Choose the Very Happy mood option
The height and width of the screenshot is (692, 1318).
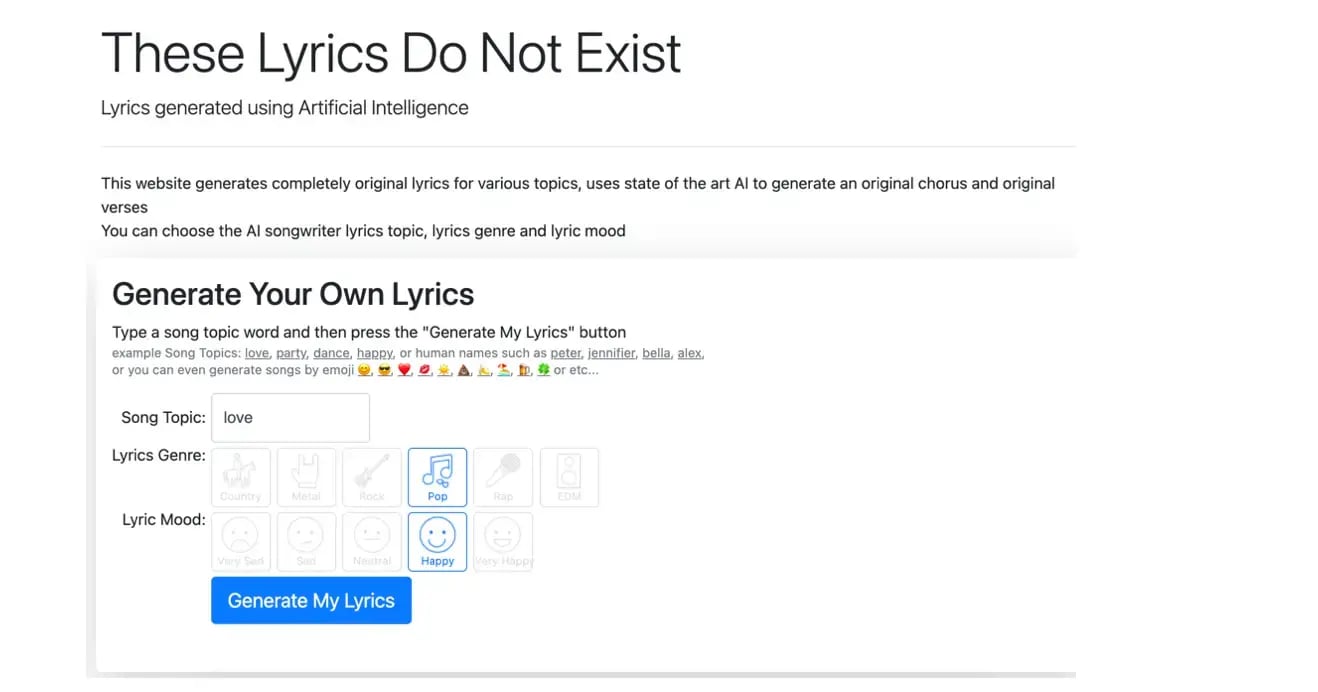[503, 542]
